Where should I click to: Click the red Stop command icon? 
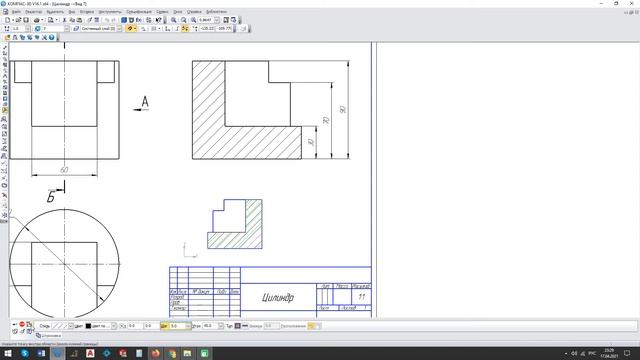22,324
